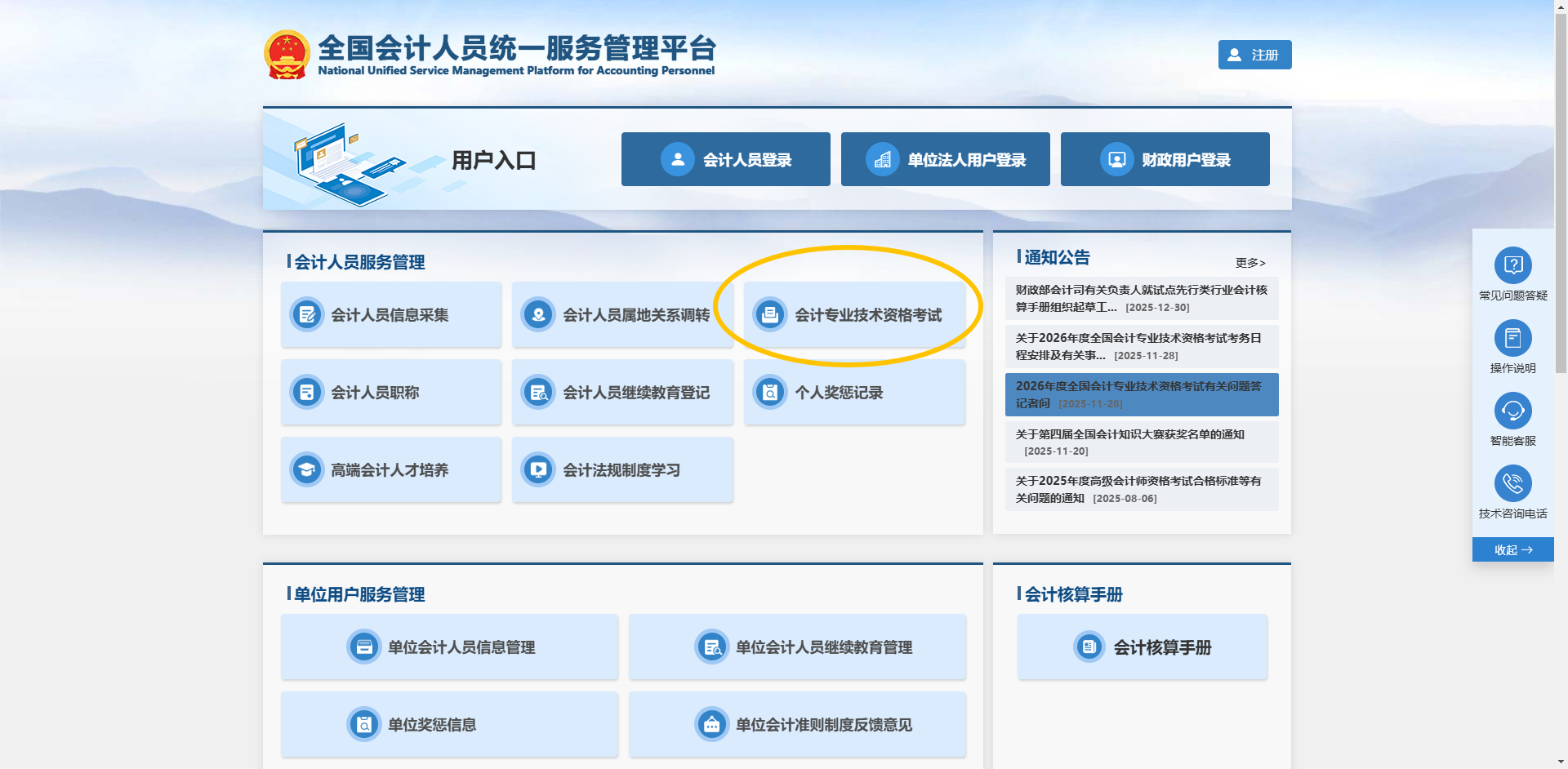The width and height of the screenshot is (1568, 769).
Task: Open 会计人员登录 login entry
Action: [x=725, y=159]
